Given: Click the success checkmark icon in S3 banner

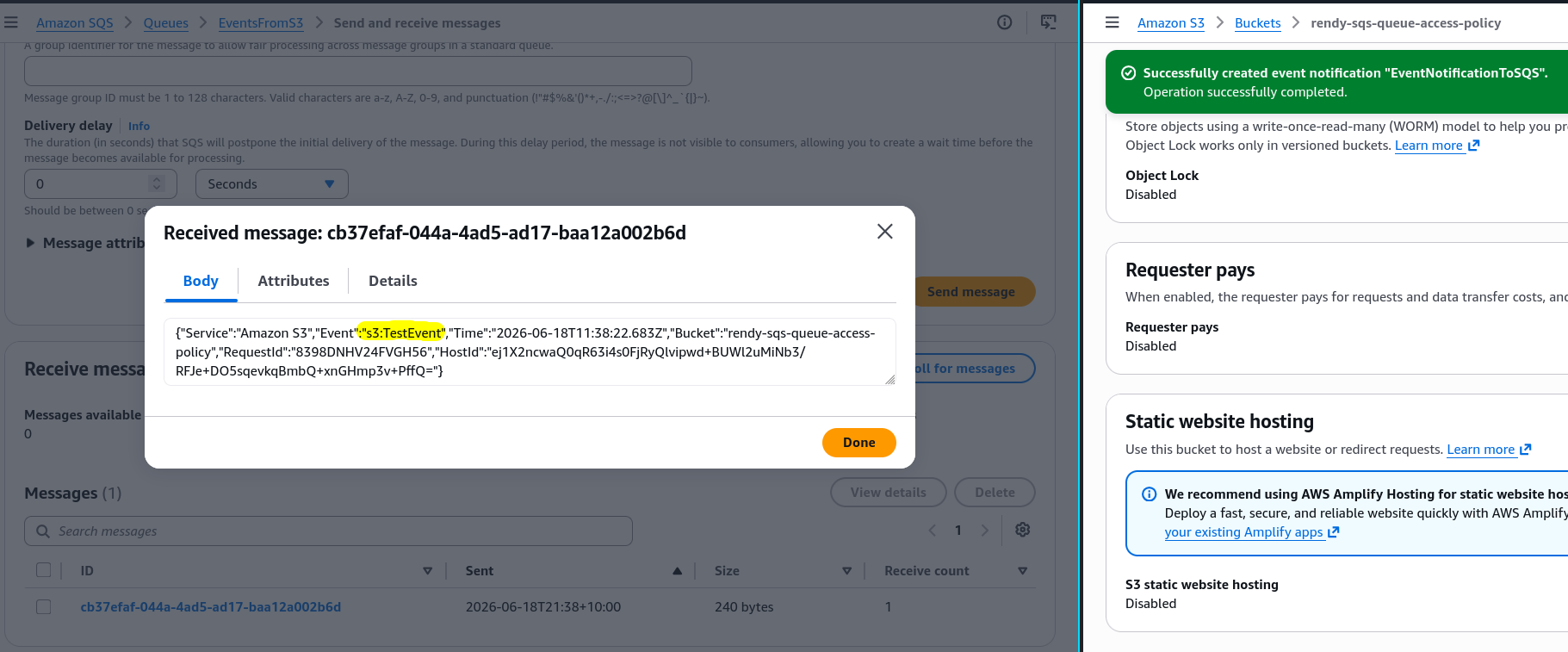Looking at the screenshot, I should point(1128,73).
